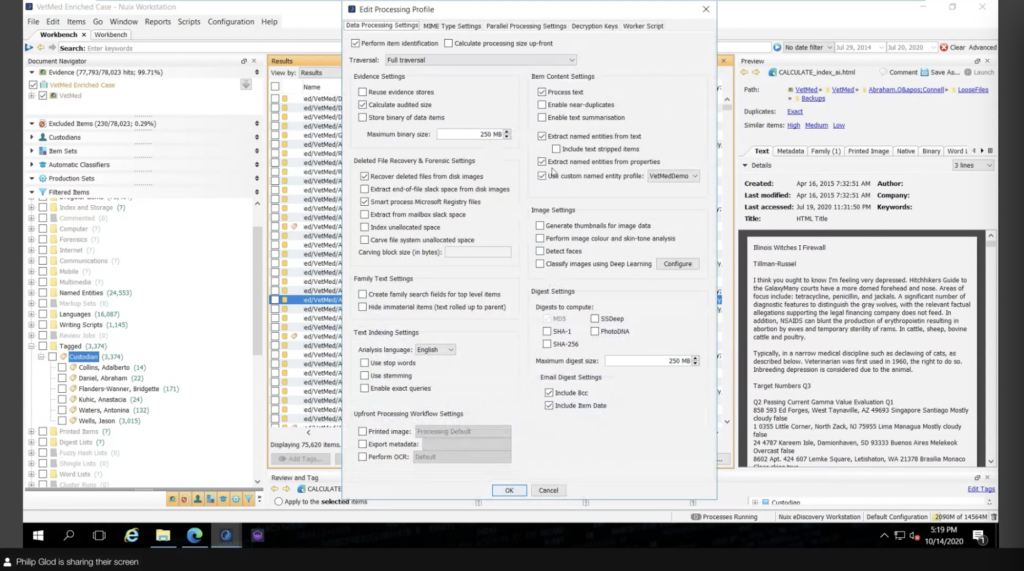Collapse the Tagged tree node
The image size is (1024, 571).
[x=31, y=346]
